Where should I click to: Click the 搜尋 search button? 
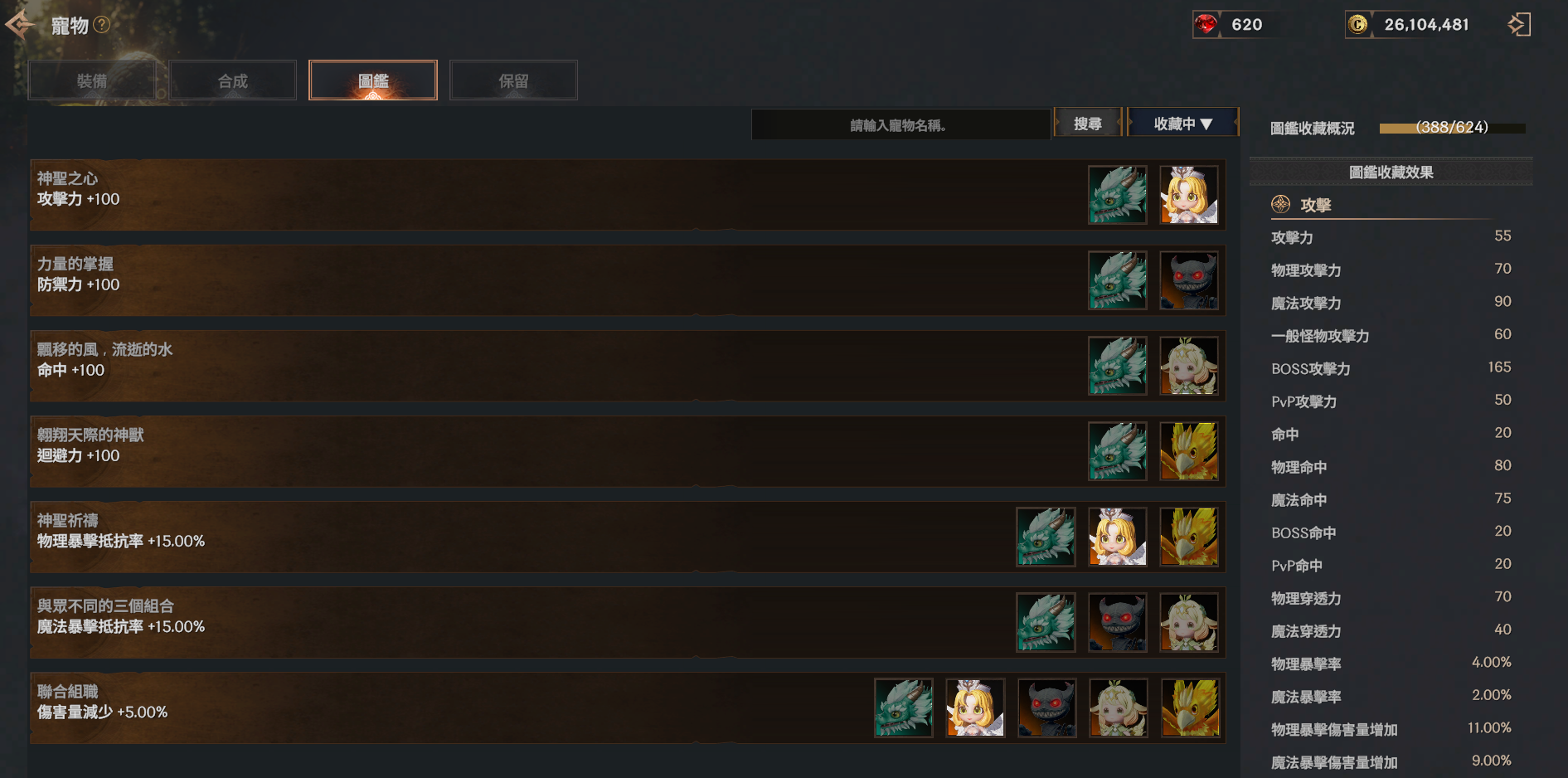pyautogui.click(x=1088, y=124)
